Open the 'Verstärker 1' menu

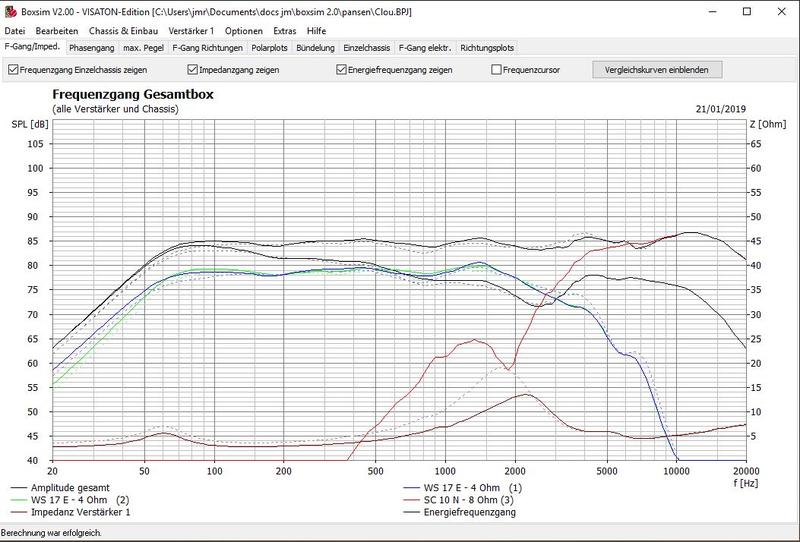[191, 31]
